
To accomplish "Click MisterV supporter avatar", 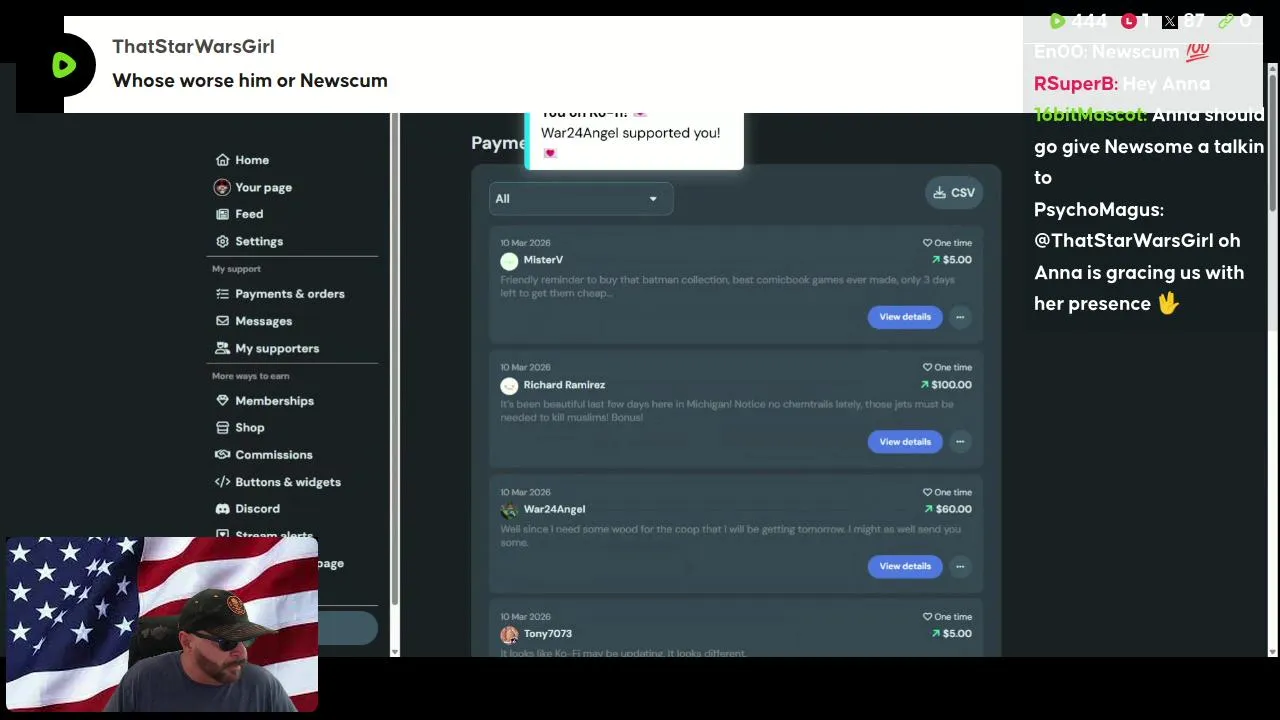I will (509, 261).
